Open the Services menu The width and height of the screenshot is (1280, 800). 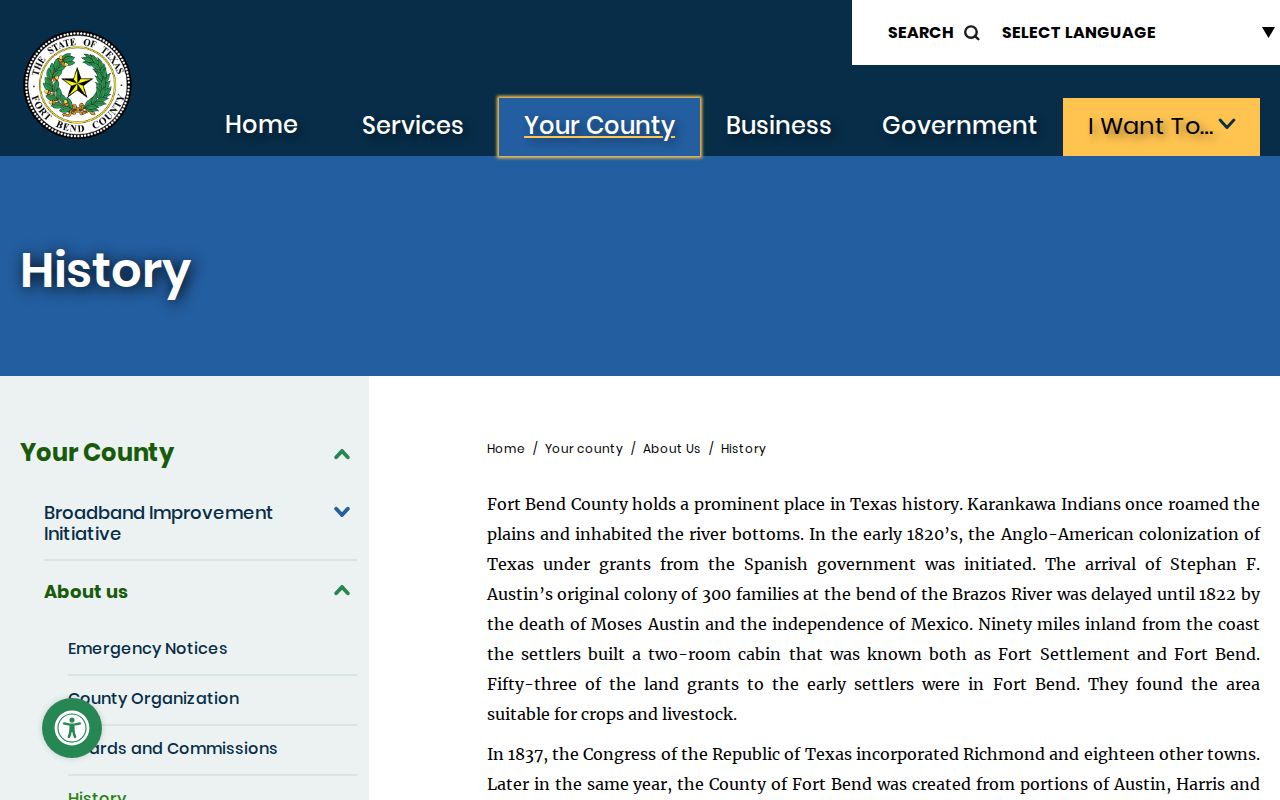tap(413, 125)
